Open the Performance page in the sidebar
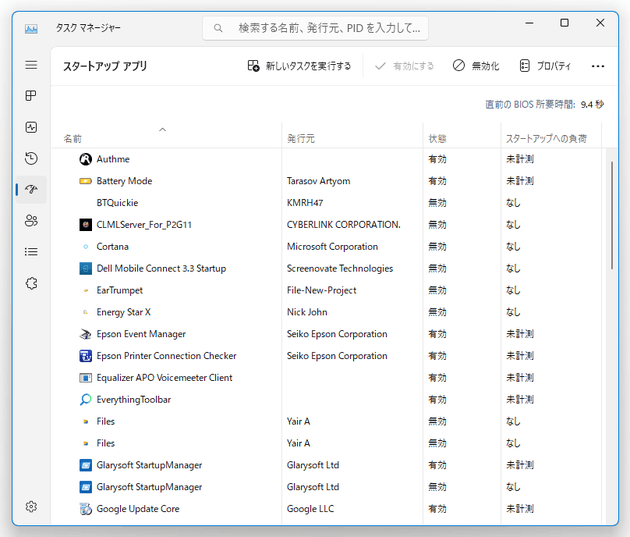 point(31,127)
